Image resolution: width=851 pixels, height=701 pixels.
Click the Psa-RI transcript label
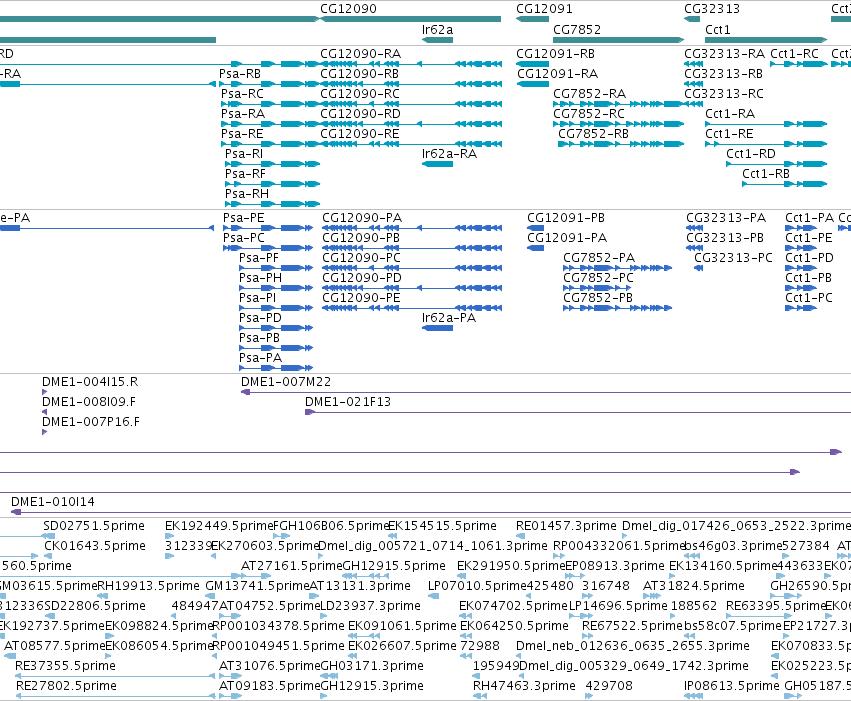click(x=244, y=154)
